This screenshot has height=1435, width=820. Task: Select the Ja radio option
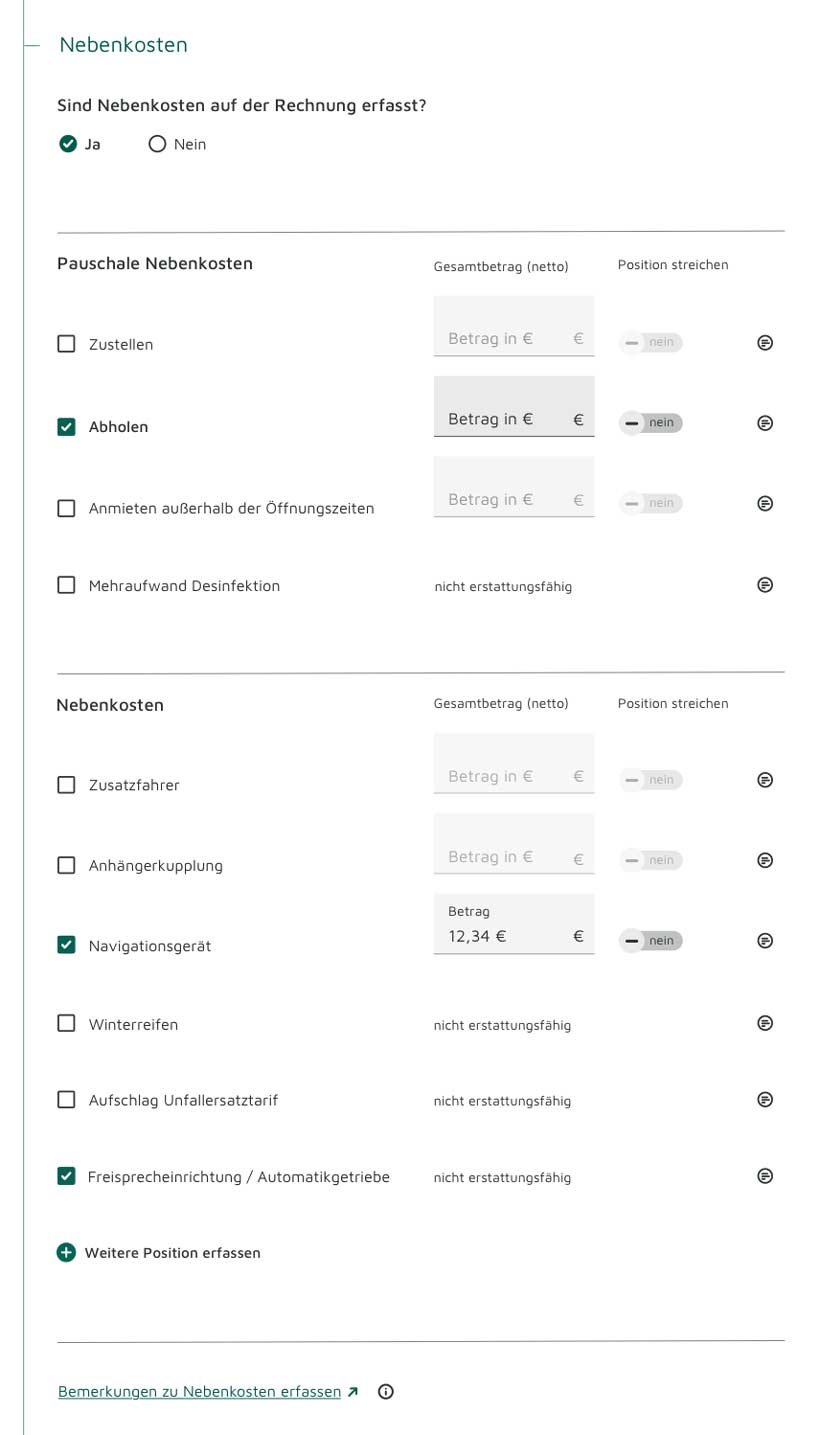tap(68, 144)
